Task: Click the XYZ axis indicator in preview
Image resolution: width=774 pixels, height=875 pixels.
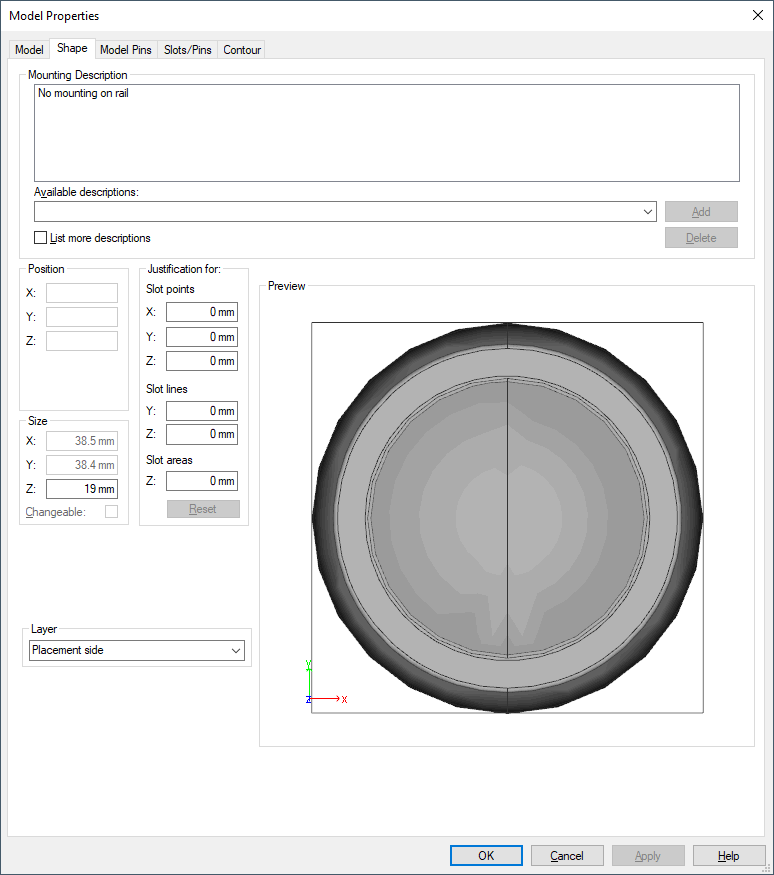Action: click(x=323, y=686)
